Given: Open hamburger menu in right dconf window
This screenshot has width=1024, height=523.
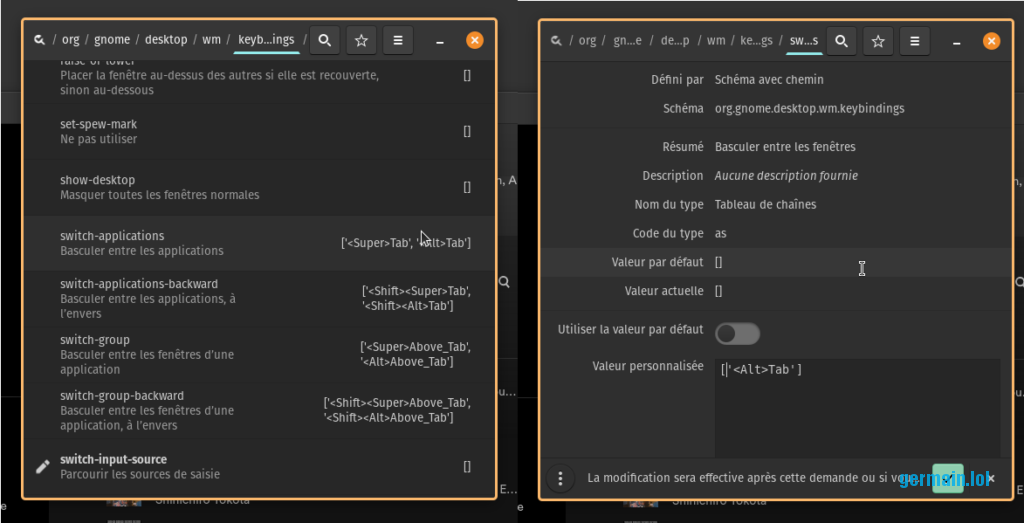Looking at the screenshot, I should (x=915, y=41).
